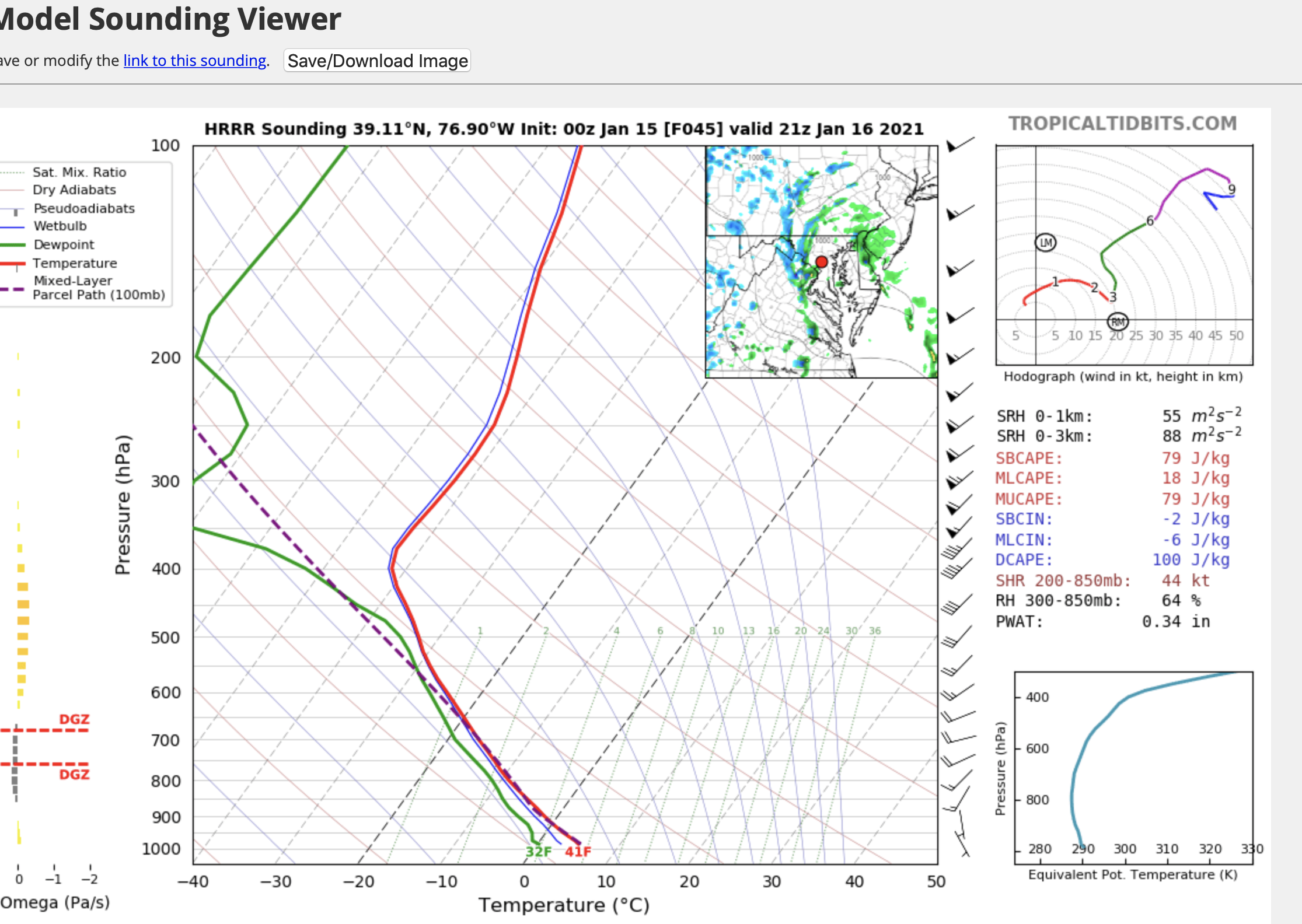Click the MLCIN -6 J/kg row
The width and height of the screenshot is (1302, 924).
pyautogui.click(x=1112, y=540)
